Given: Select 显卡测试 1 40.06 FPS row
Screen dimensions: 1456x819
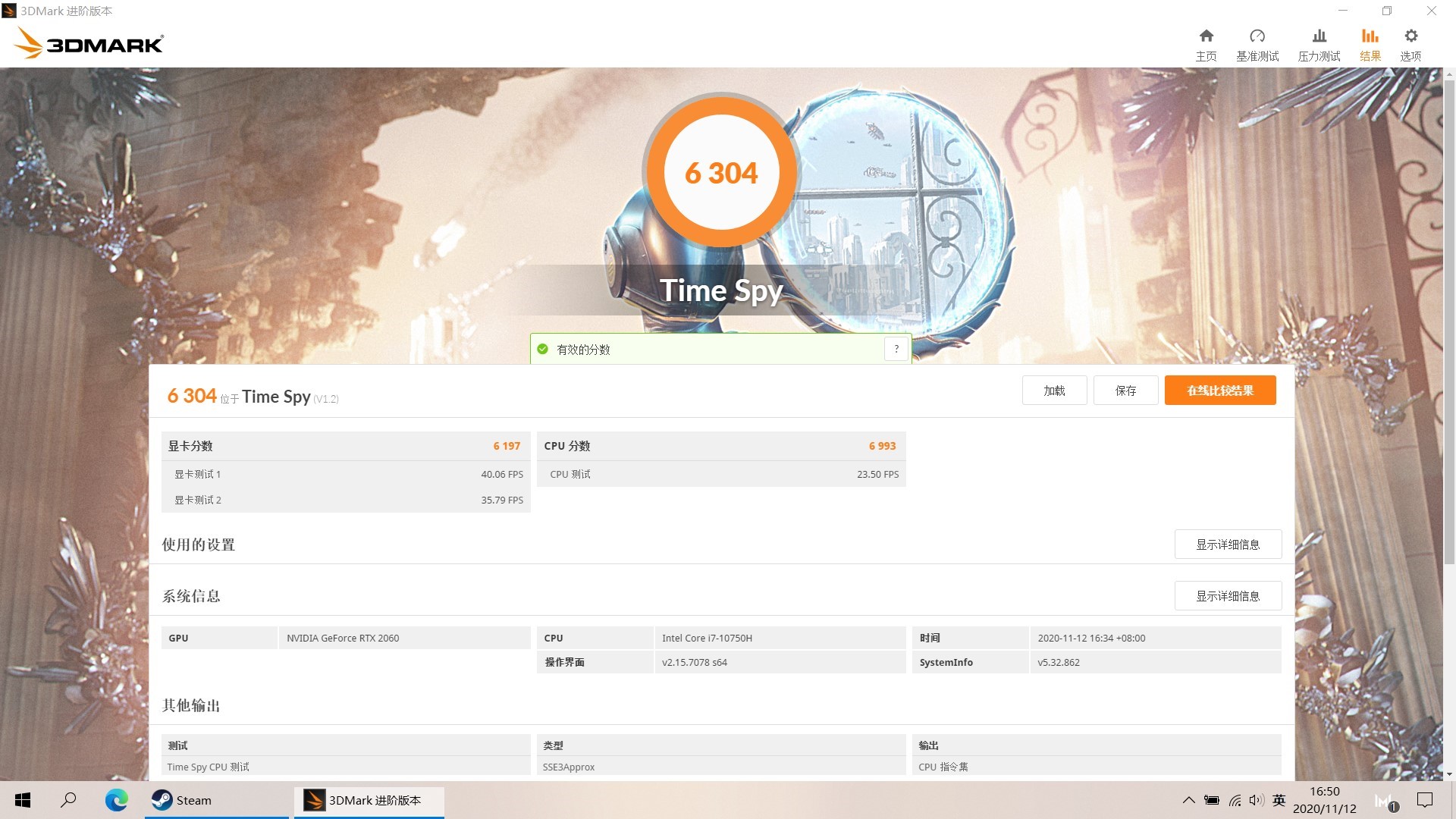Looking at the screenshot, I should tap(346, 474).
